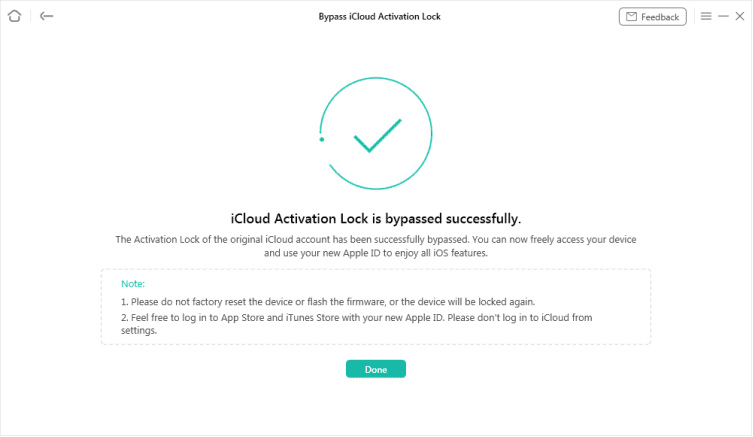Click the envelope icon in Feedback
Image resolution: width=753 pixels, height=437 pixels.
pos(631,17)
